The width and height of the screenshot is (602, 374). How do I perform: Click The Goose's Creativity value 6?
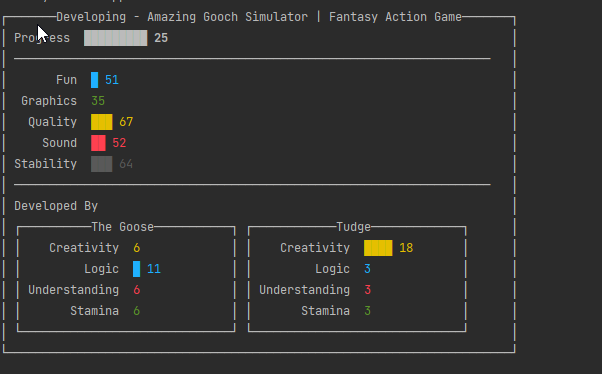tap(137, 248)
